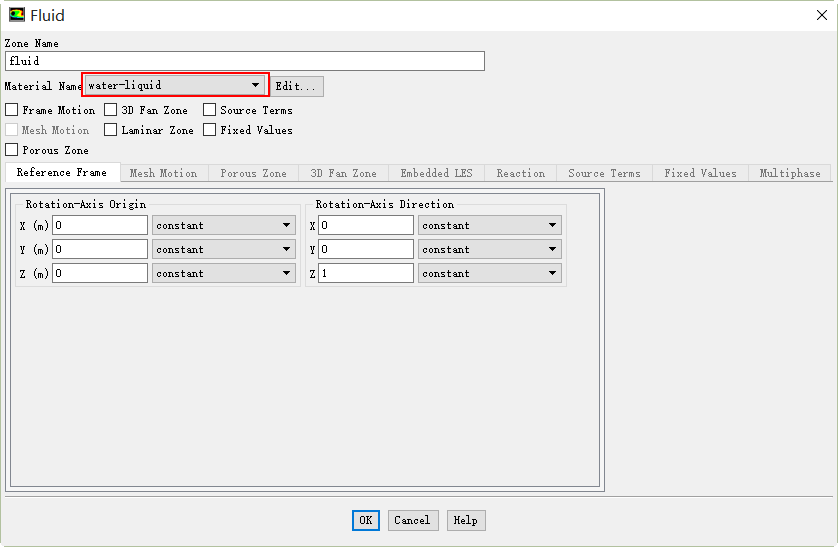Click the Rotation-Axis Direction Y field
Viewport: 838px width, 547px height.
pyautogui.click(x=366, y=249)
